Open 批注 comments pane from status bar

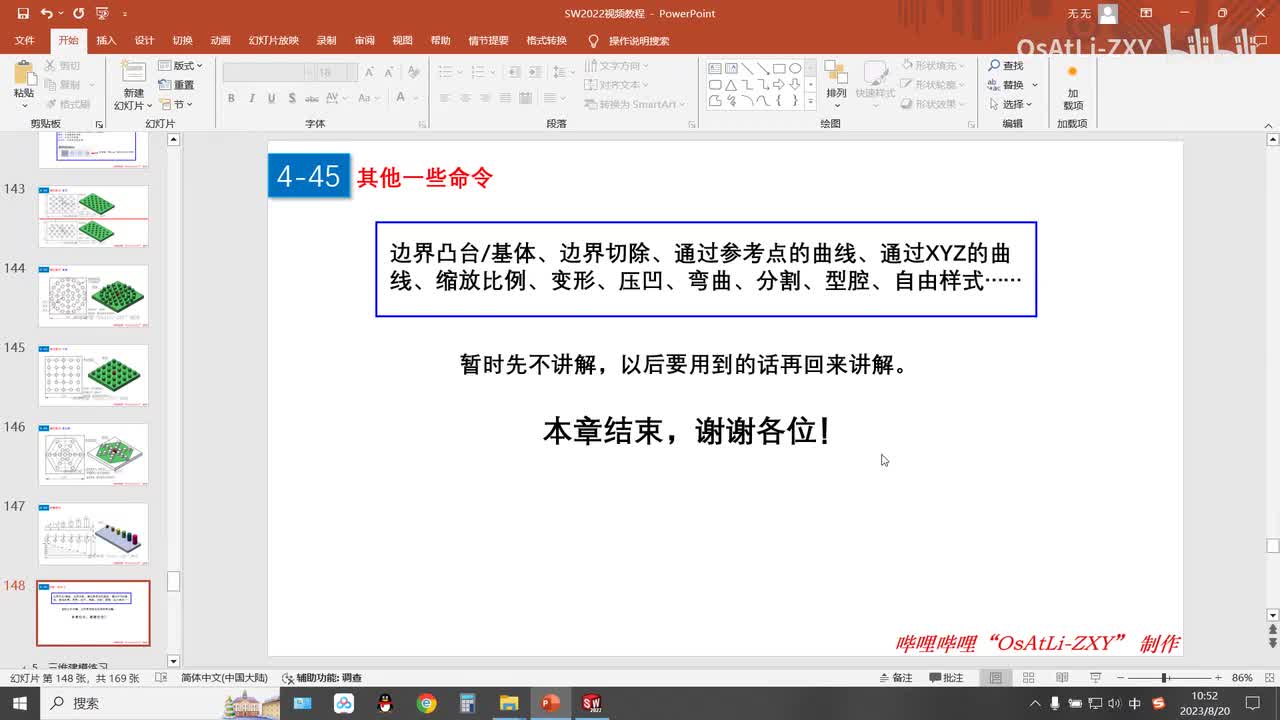tap(946, 677)
